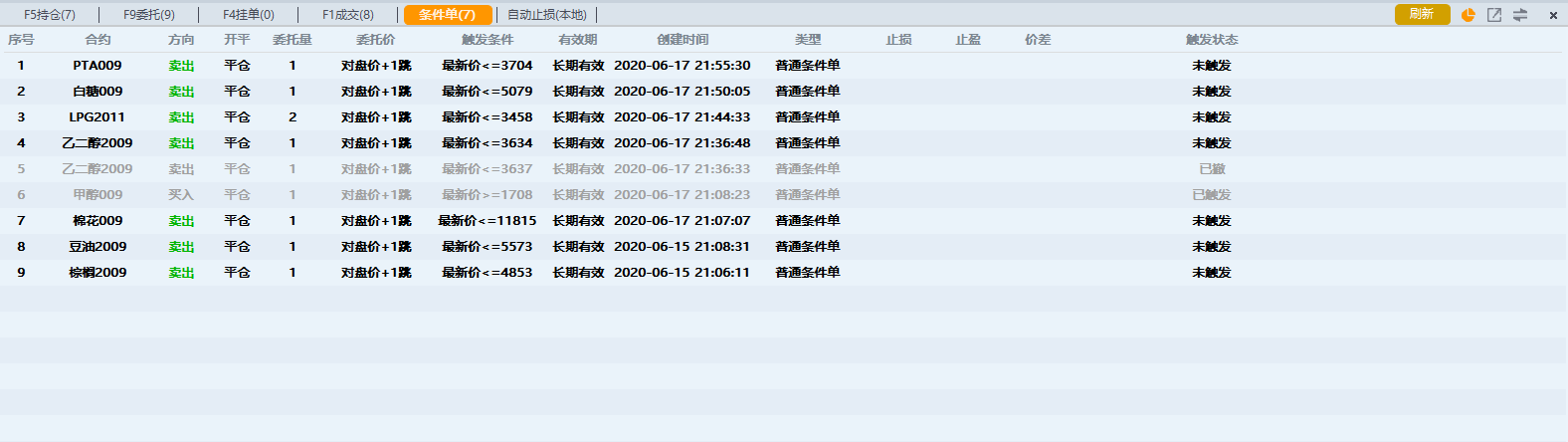
Task: Click creation time 2020-06-17 21:44:33
Action: (683, 117)
